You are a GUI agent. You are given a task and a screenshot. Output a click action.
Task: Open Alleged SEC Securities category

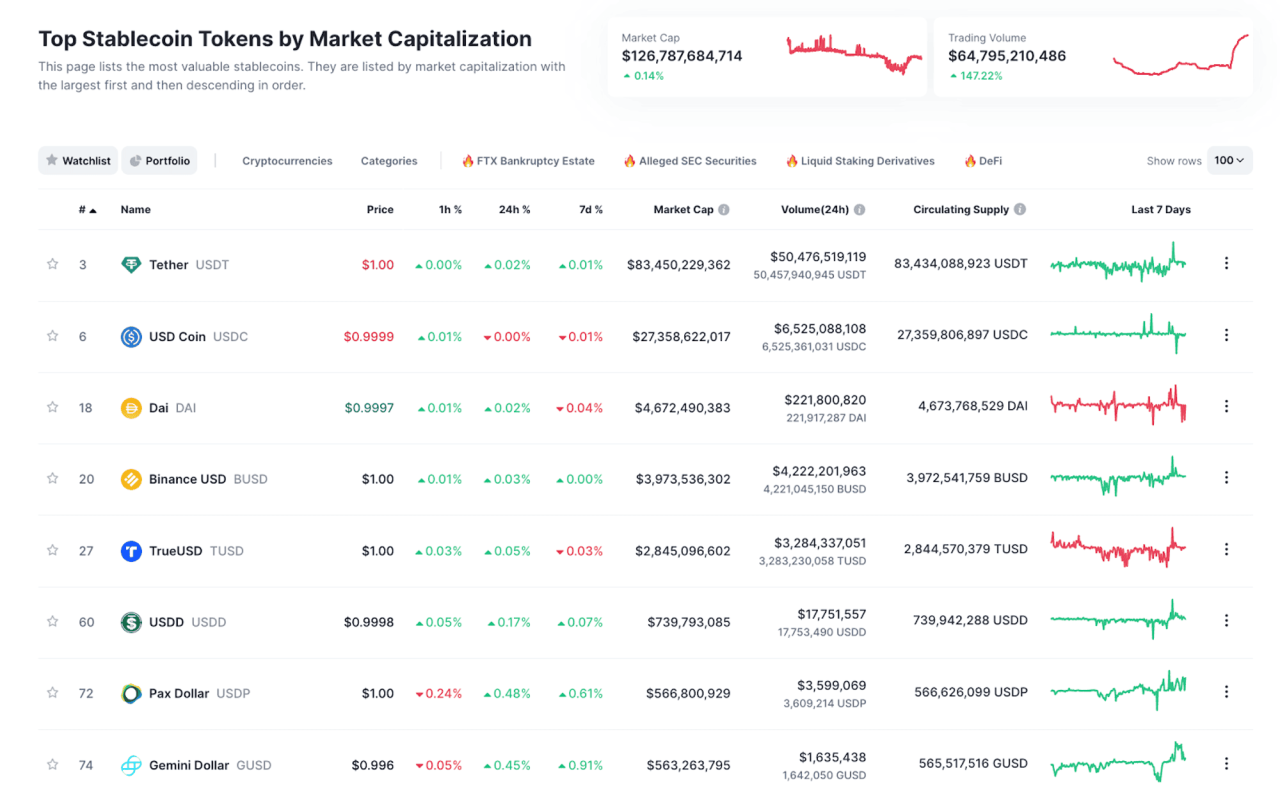[690, 161]
